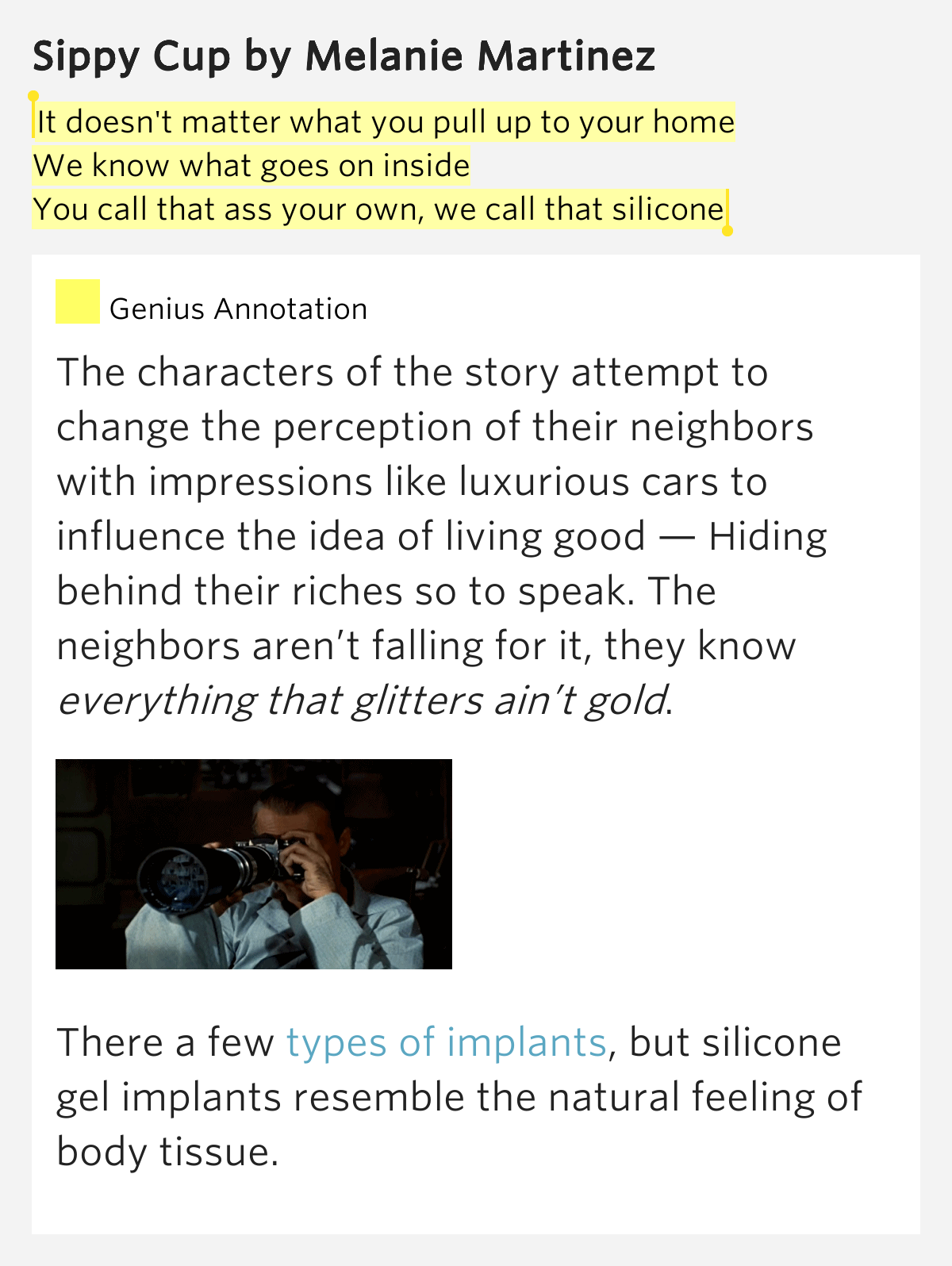Click the highlighted lyric 'It doesn't matter what you pull up'
This screenshot has width=952, height=1266.
click(284, 122)
